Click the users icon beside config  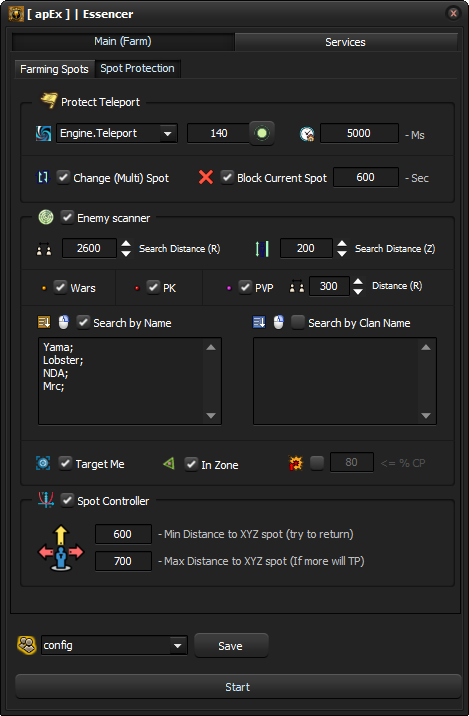[x=26, y=645]
